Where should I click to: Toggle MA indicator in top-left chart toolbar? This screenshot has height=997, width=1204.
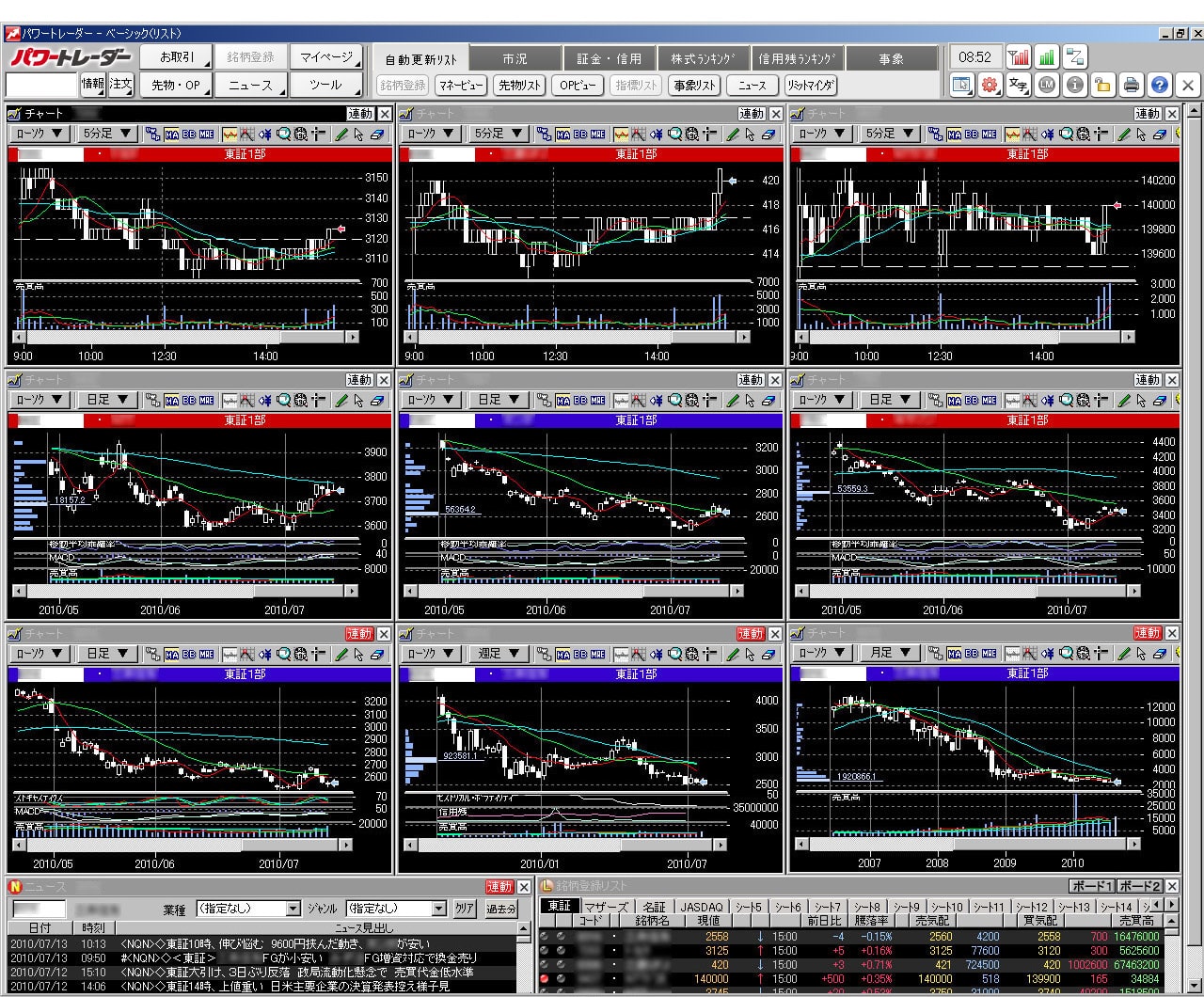click(172, 135)
